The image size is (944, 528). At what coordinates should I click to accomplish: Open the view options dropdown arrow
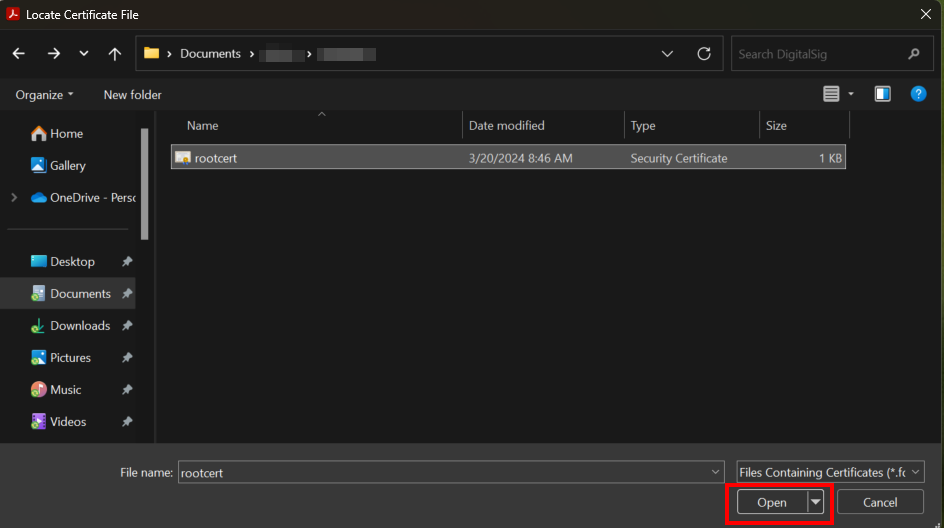tap(851, 94)
